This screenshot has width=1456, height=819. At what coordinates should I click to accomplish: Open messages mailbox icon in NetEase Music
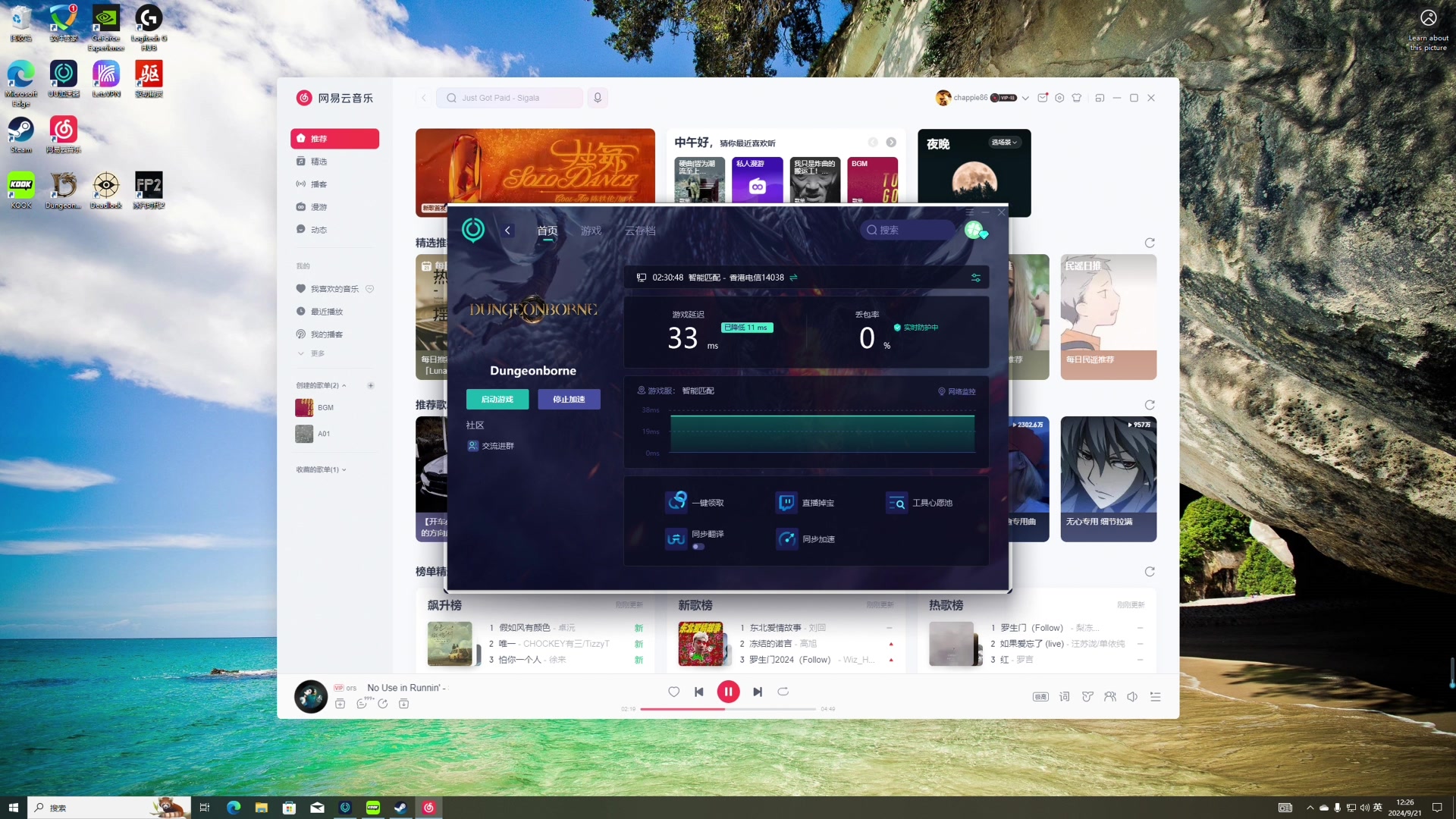point(1043,98)
